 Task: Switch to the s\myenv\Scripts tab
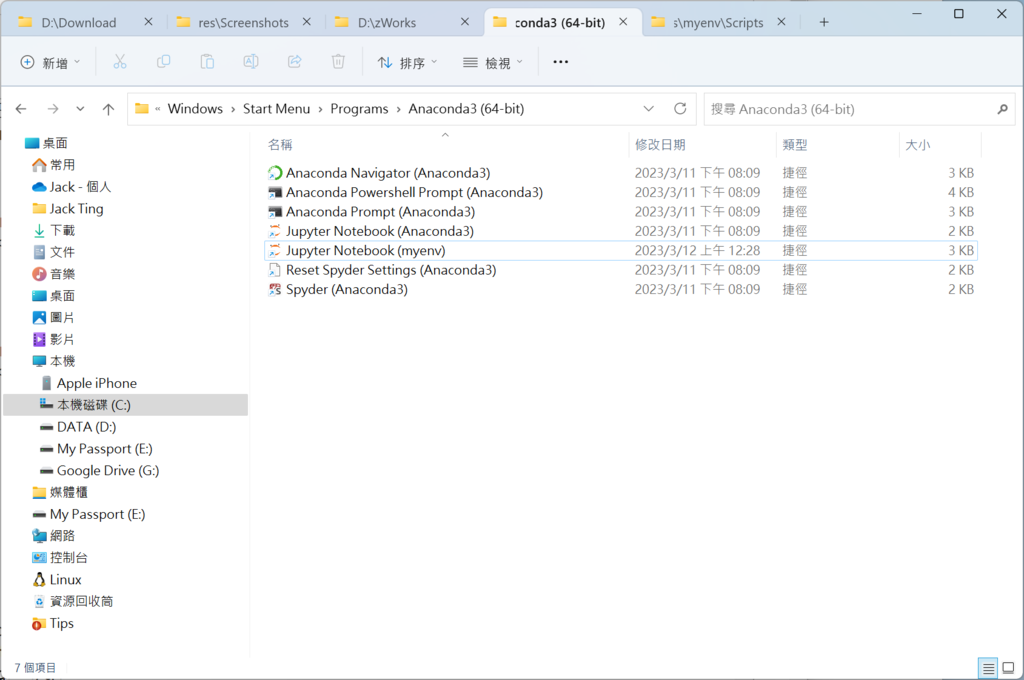click(718, 22)
